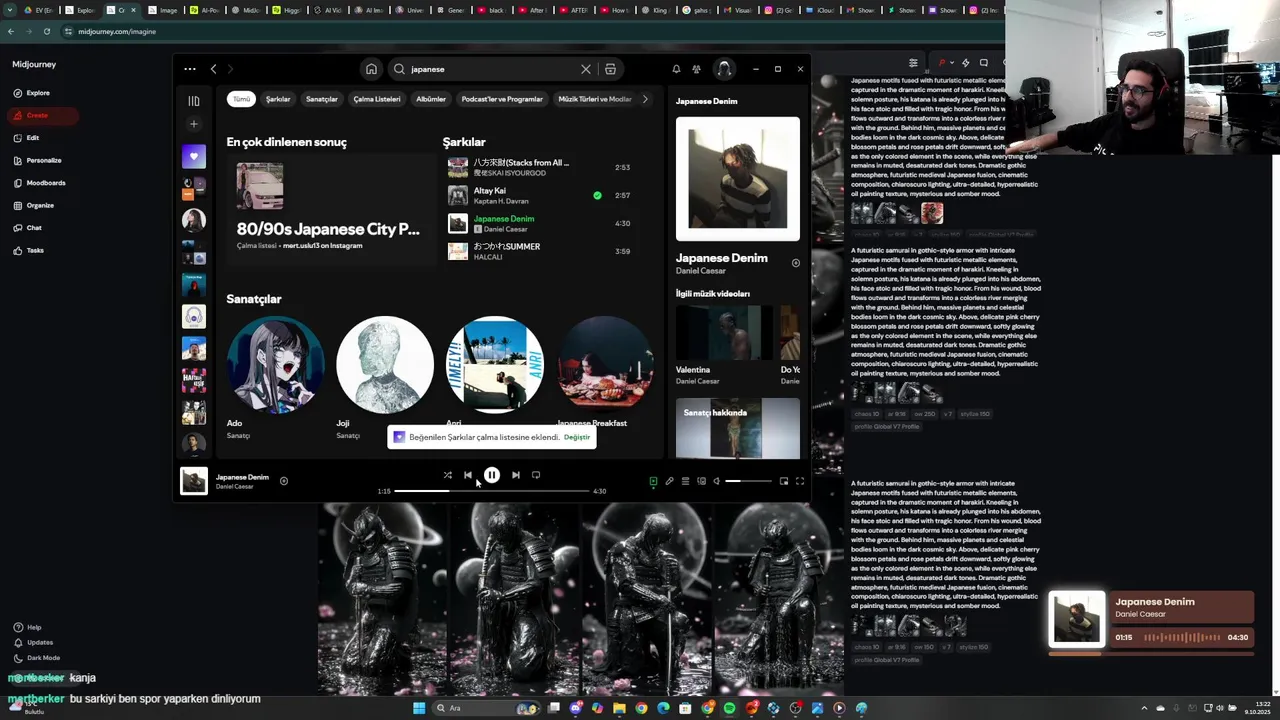Image resolution: width=1280 pixels, height=720 pixels.
Task: Skip to next track in Spotify
Action: pos(515,475)
